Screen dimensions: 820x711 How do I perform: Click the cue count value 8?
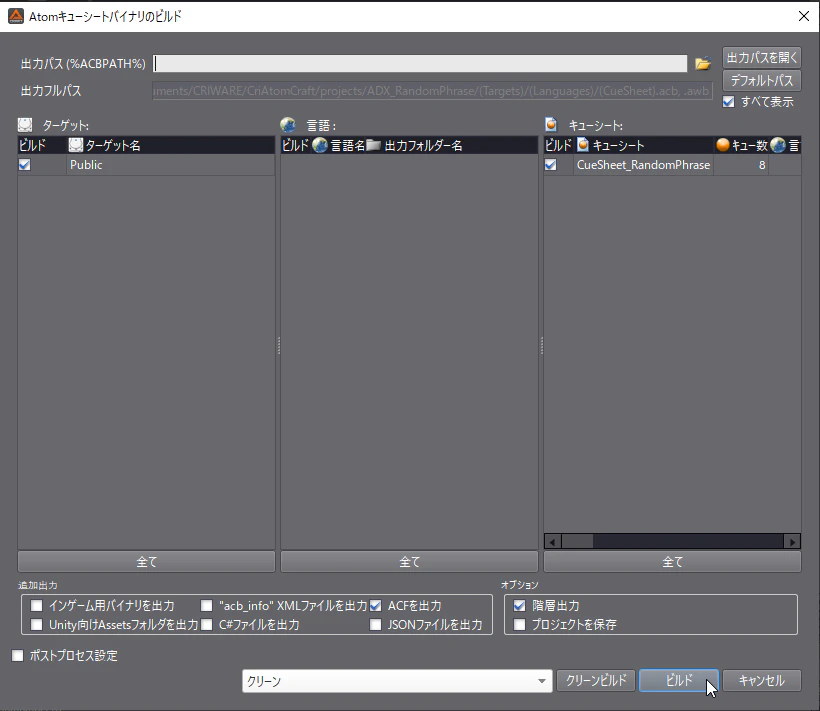coord(762,165)
